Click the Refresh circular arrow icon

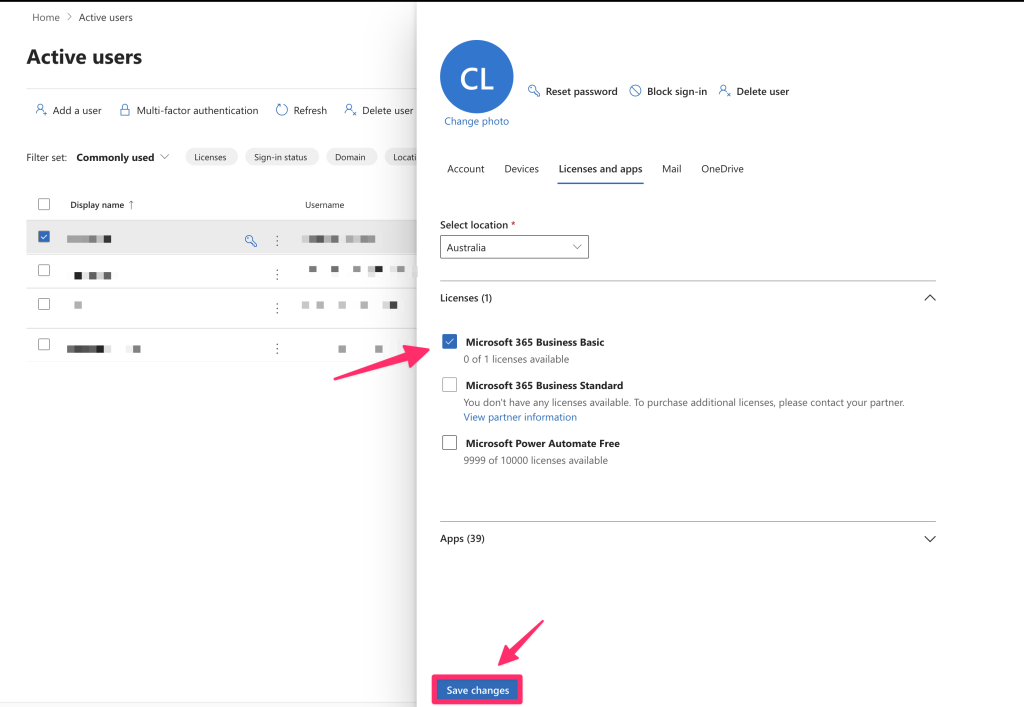[x=281, y=110]
